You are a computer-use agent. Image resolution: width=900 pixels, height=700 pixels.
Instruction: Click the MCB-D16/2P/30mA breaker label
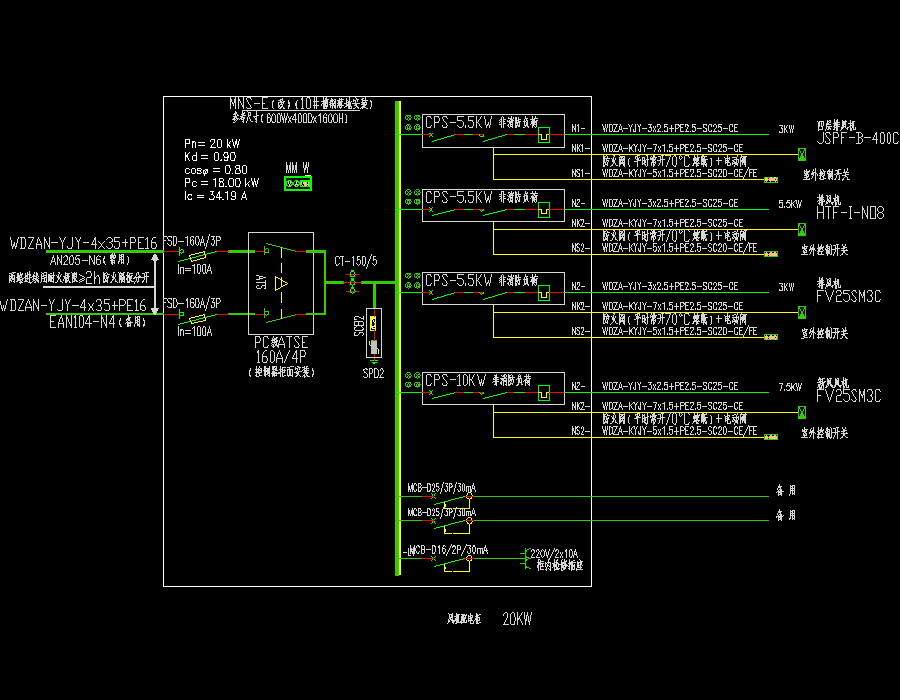click(x=448, y=550)
